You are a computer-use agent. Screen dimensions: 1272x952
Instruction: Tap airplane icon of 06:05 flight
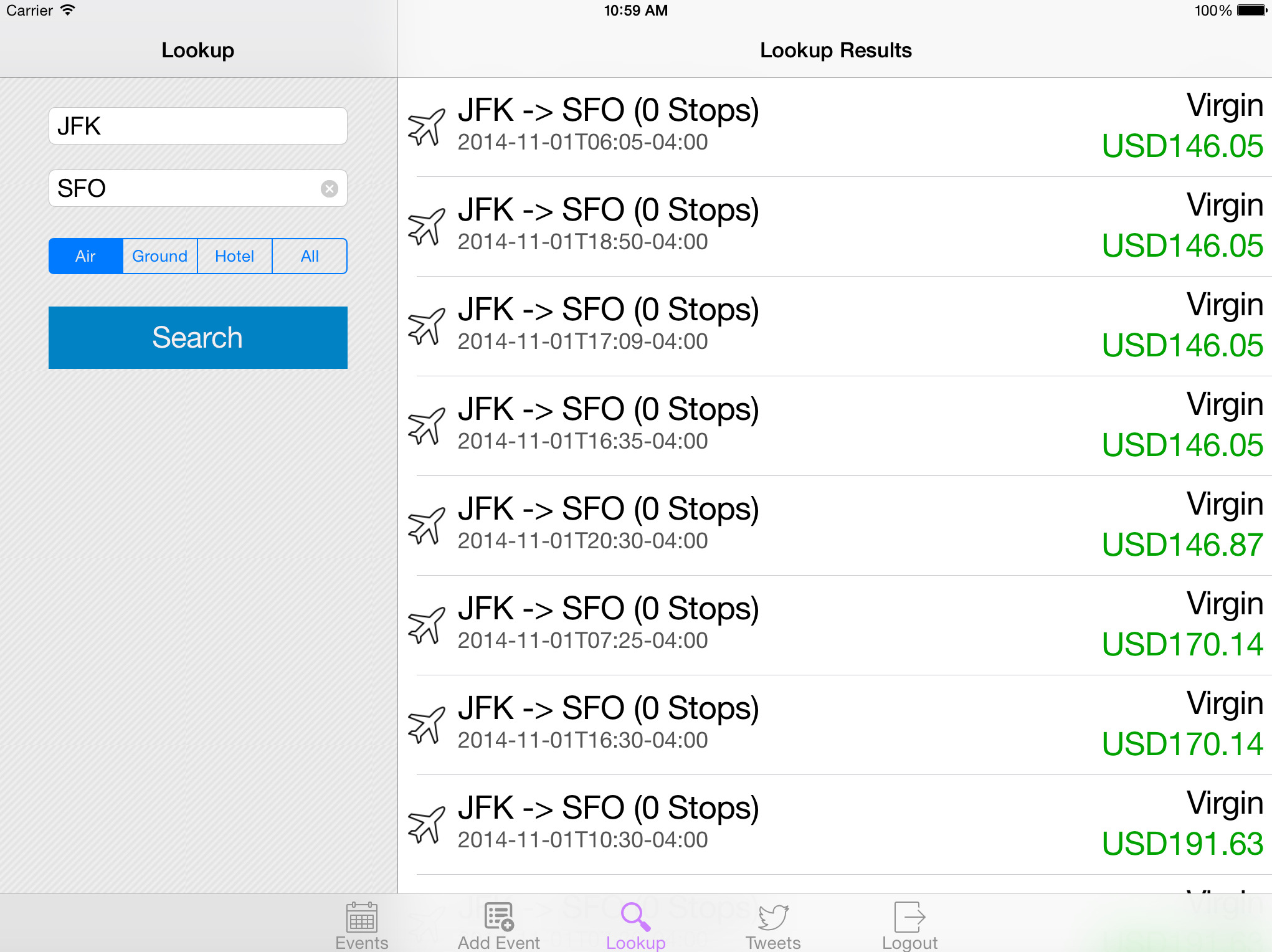point(427,126)
